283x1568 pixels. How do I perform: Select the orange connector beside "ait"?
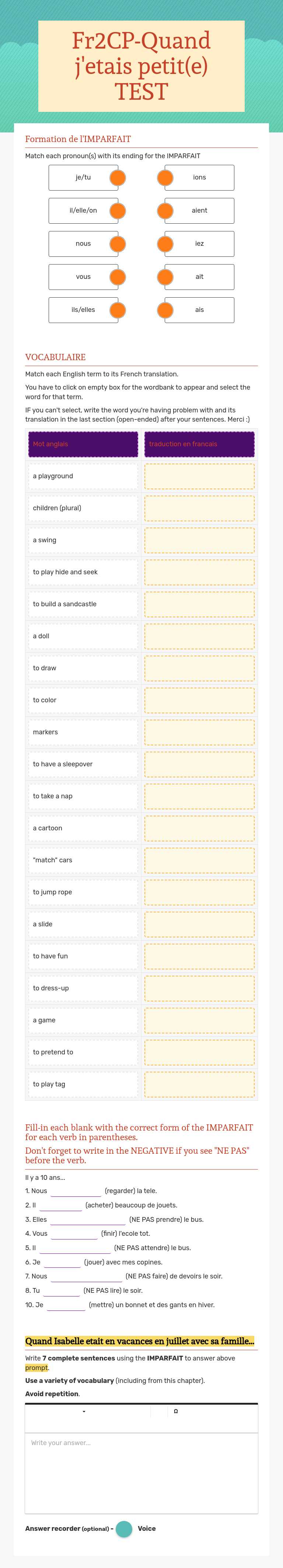(x=165, y=277)
